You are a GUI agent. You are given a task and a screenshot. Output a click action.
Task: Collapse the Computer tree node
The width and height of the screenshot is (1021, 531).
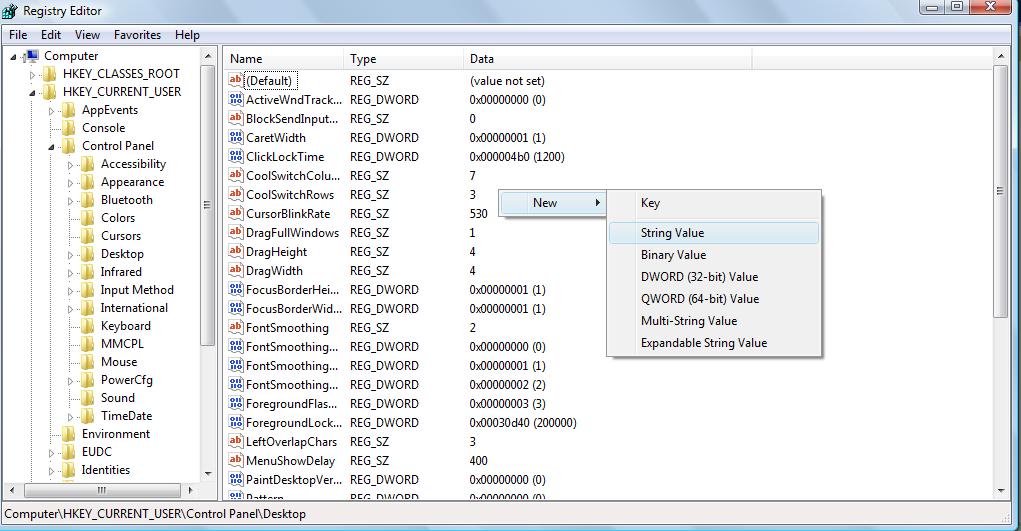[13, 57]
